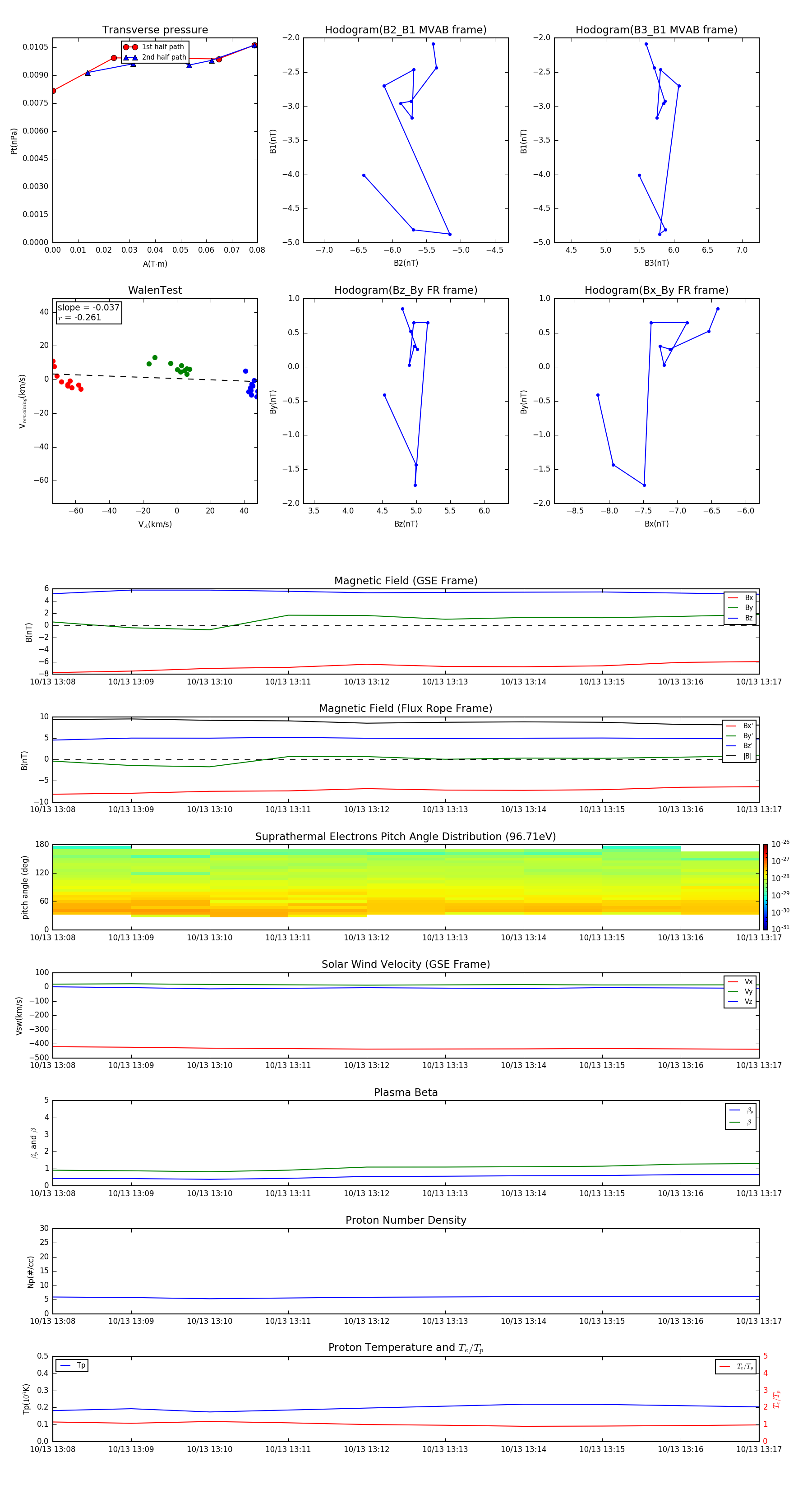This screenshot has width=812, height=1489.
Task: Click the Tp legend box
Action: point(72,1365)
